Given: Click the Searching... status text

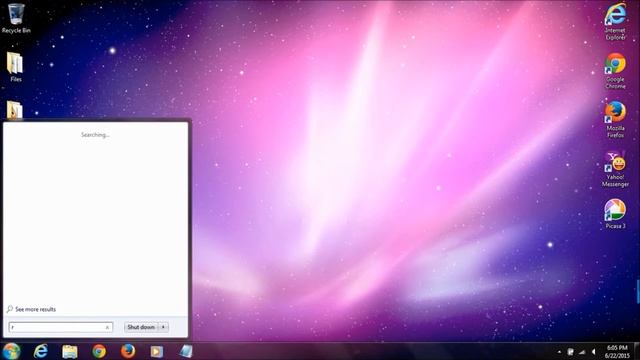Looking at the screenshot, I should pyautogui.click(x=95, y=135).
